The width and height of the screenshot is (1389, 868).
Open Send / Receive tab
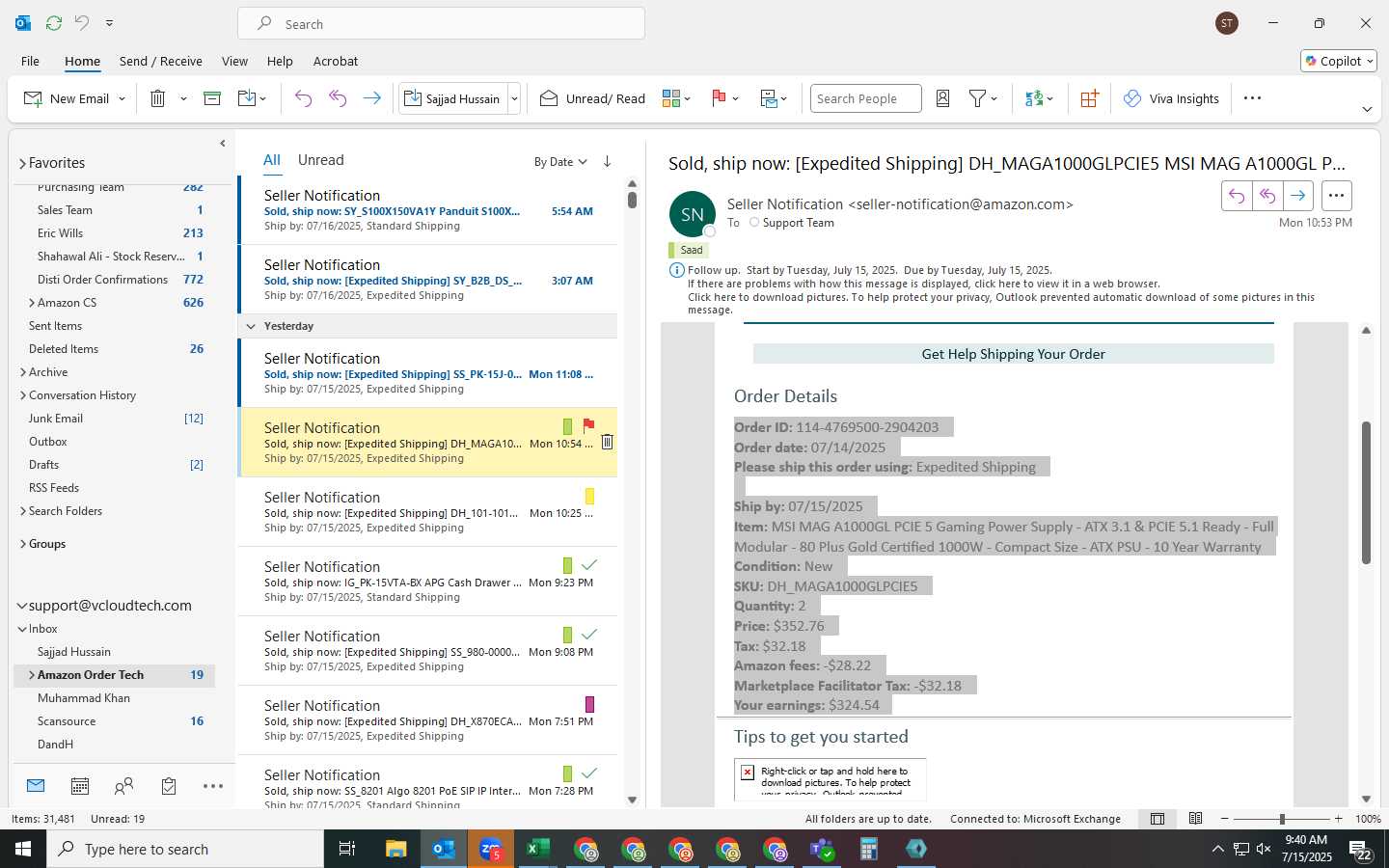click(161, 61)
